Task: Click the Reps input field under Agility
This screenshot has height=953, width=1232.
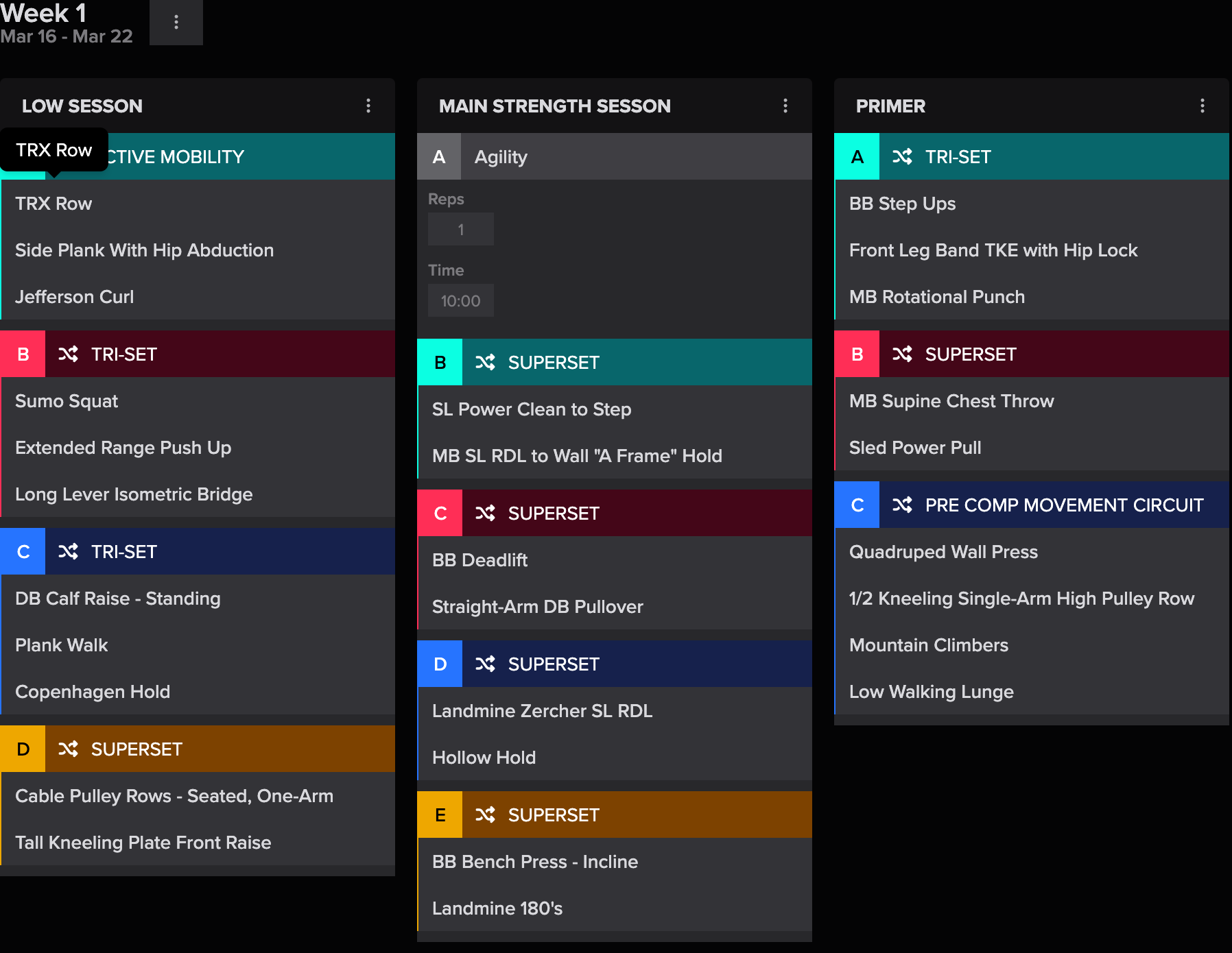Action: [461, 229]
